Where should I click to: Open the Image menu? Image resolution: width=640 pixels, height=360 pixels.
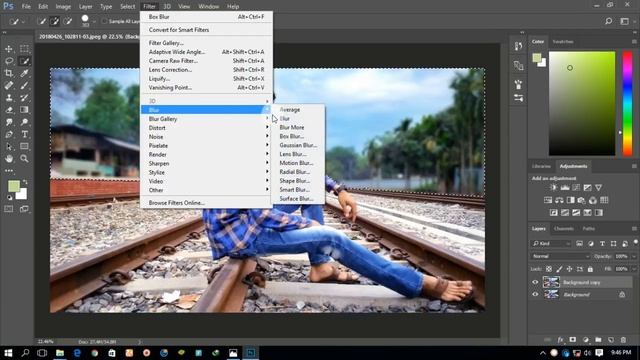63,7
